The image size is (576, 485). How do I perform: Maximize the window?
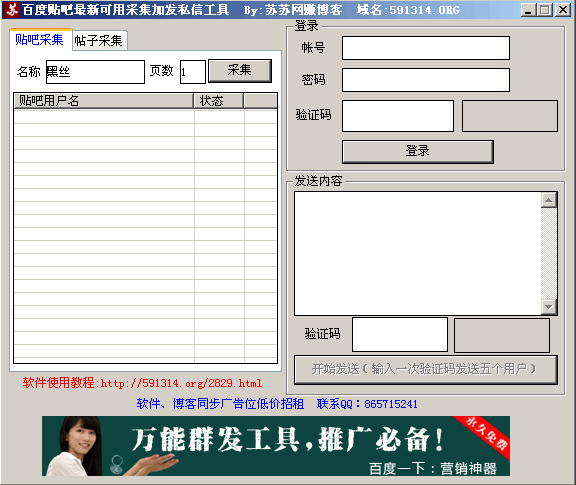(x=545, y=10)
